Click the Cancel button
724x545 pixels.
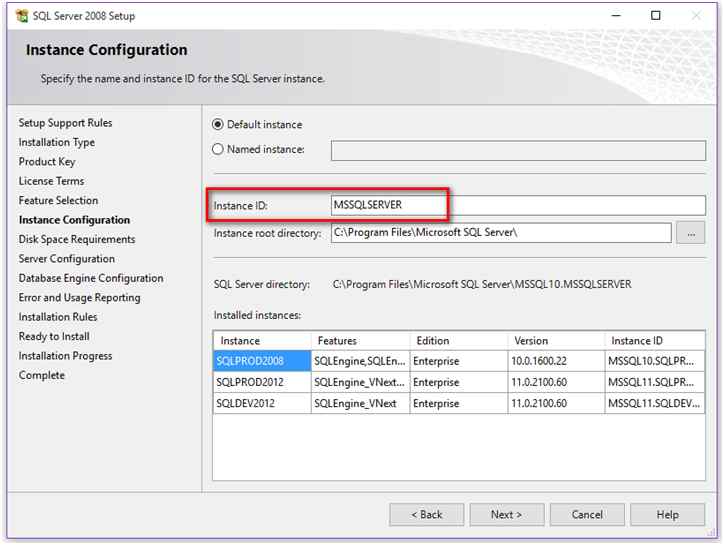[x=587, y=515]
